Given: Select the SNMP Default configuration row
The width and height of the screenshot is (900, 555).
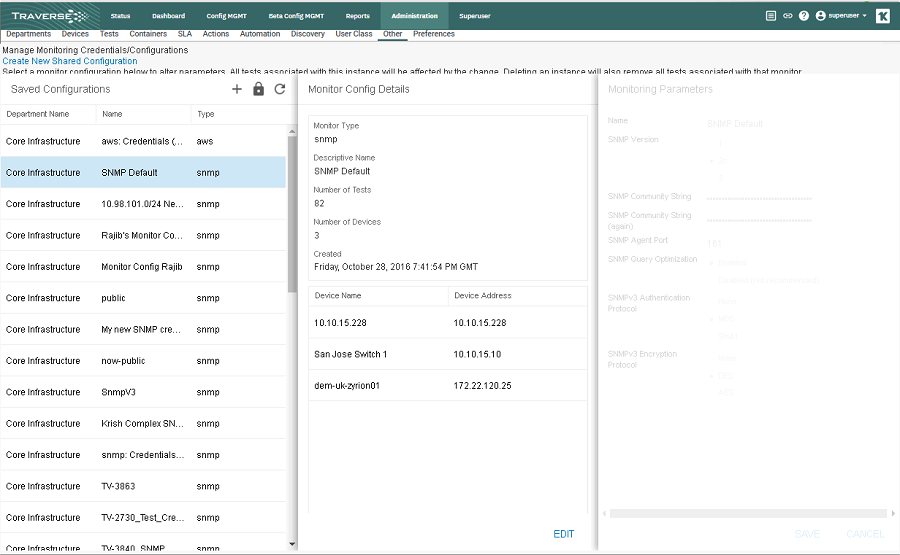Looking at the screenshot, I should 143,172.
